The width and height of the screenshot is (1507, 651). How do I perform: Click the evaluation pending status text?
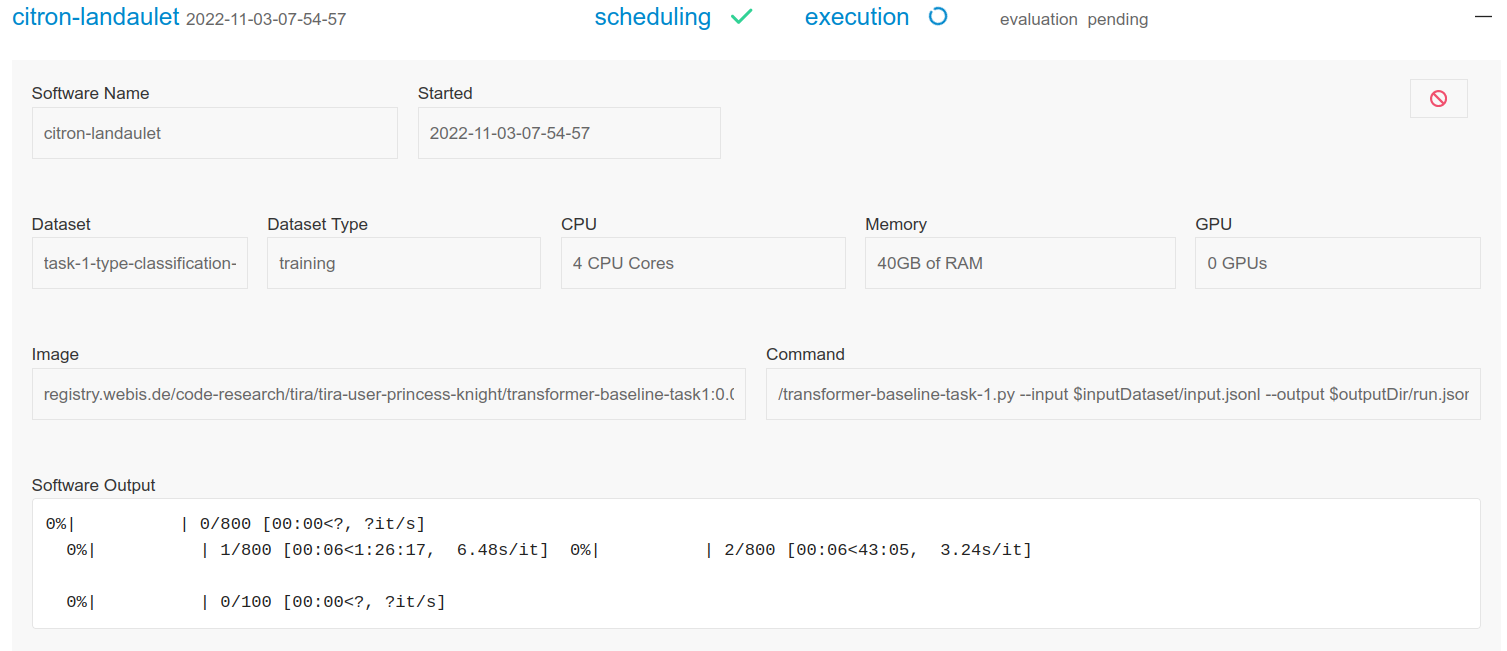click(x=1074, y=19)
